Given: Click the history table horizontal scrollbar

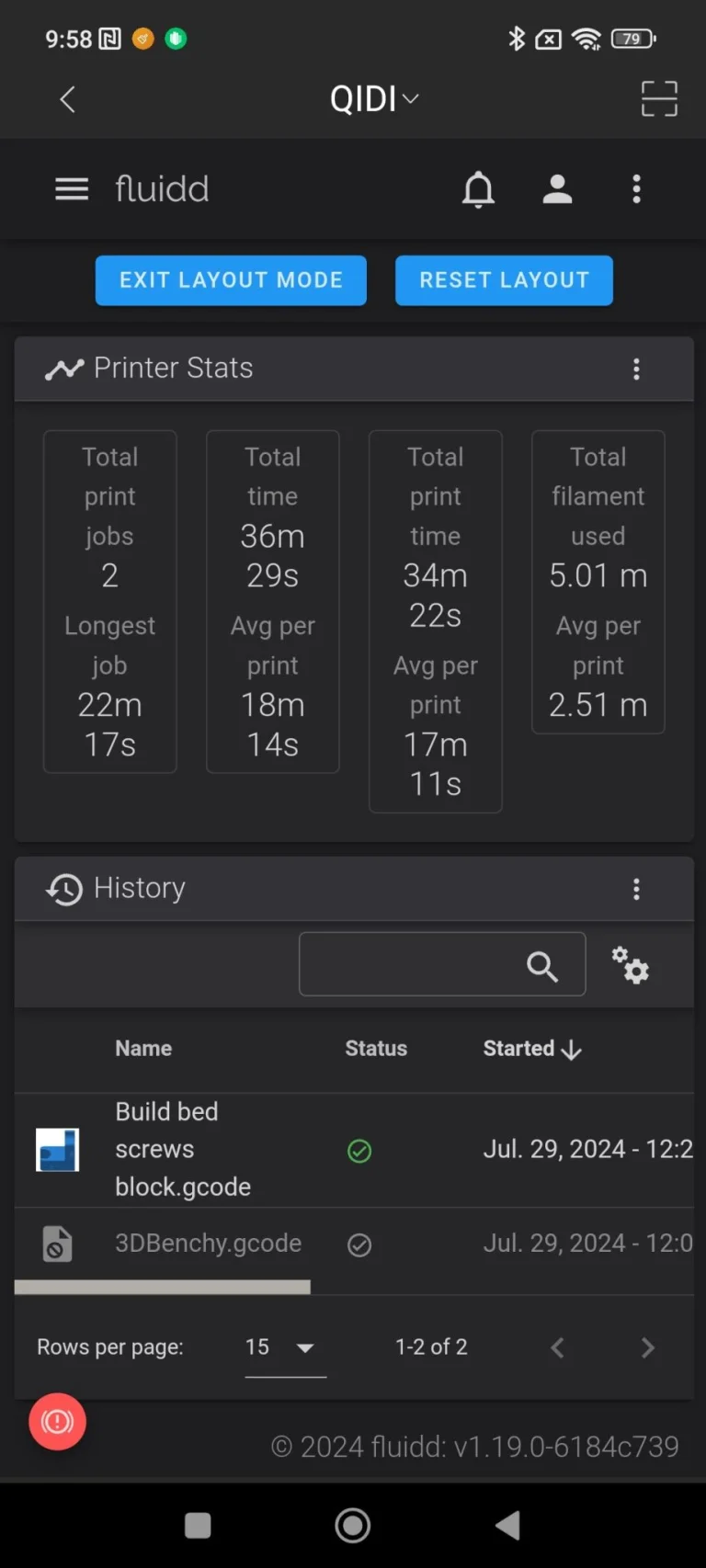Looking at the screenshot, I should [x=163, y=1287].
